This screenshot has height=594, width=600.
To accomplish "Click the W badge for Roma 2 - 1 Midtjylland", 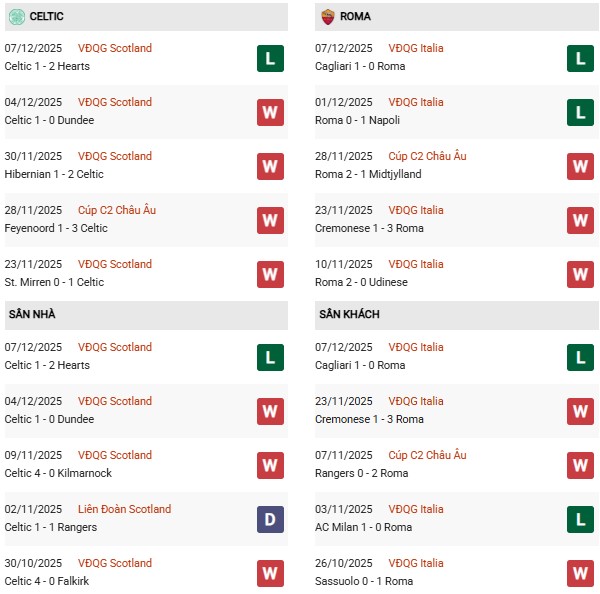I will click(580, 166).
